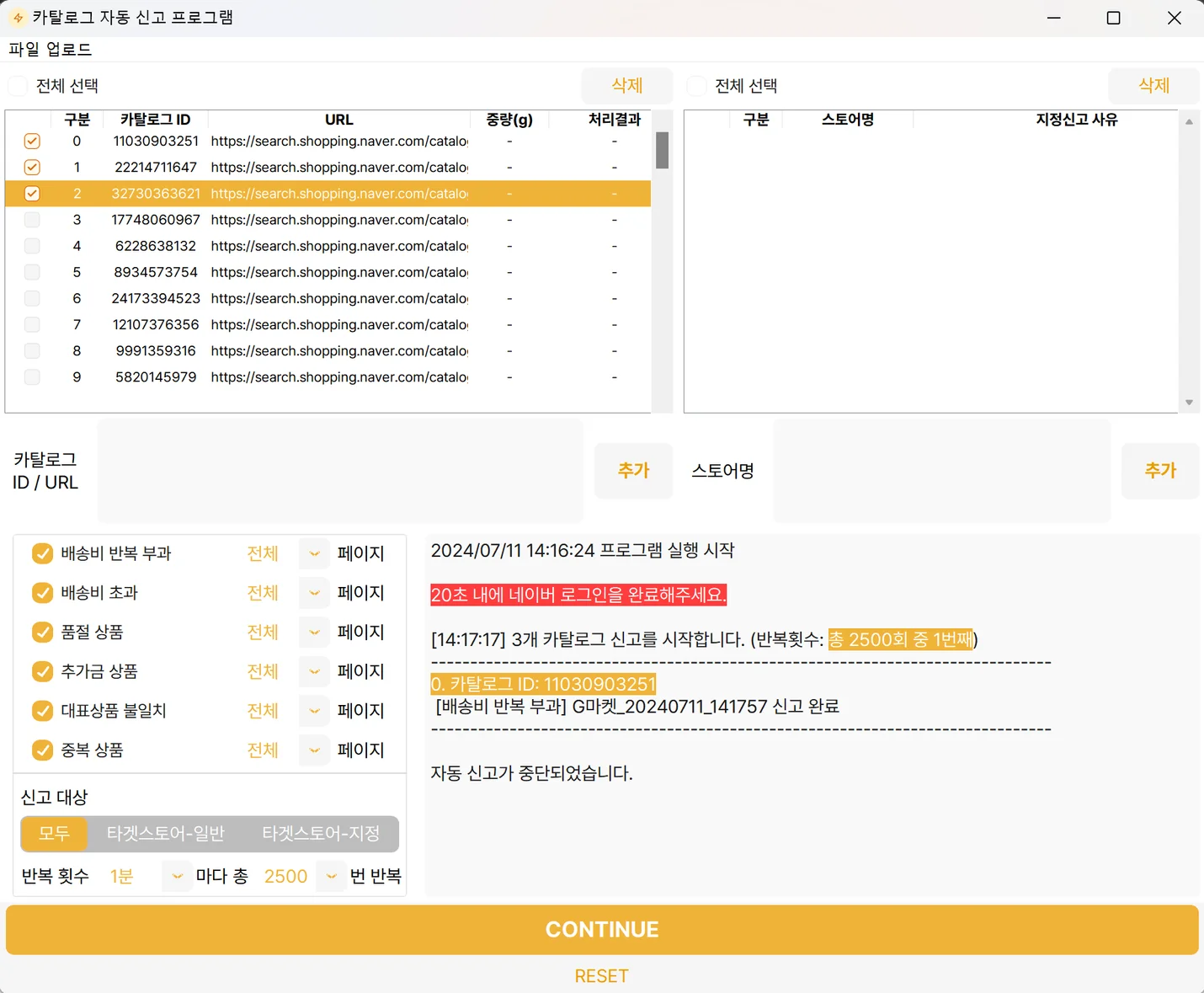Screen dimensions: 1204x993
Task: Click the 카탈로그 ID / URL input field
Action: (x=340, y=471)
